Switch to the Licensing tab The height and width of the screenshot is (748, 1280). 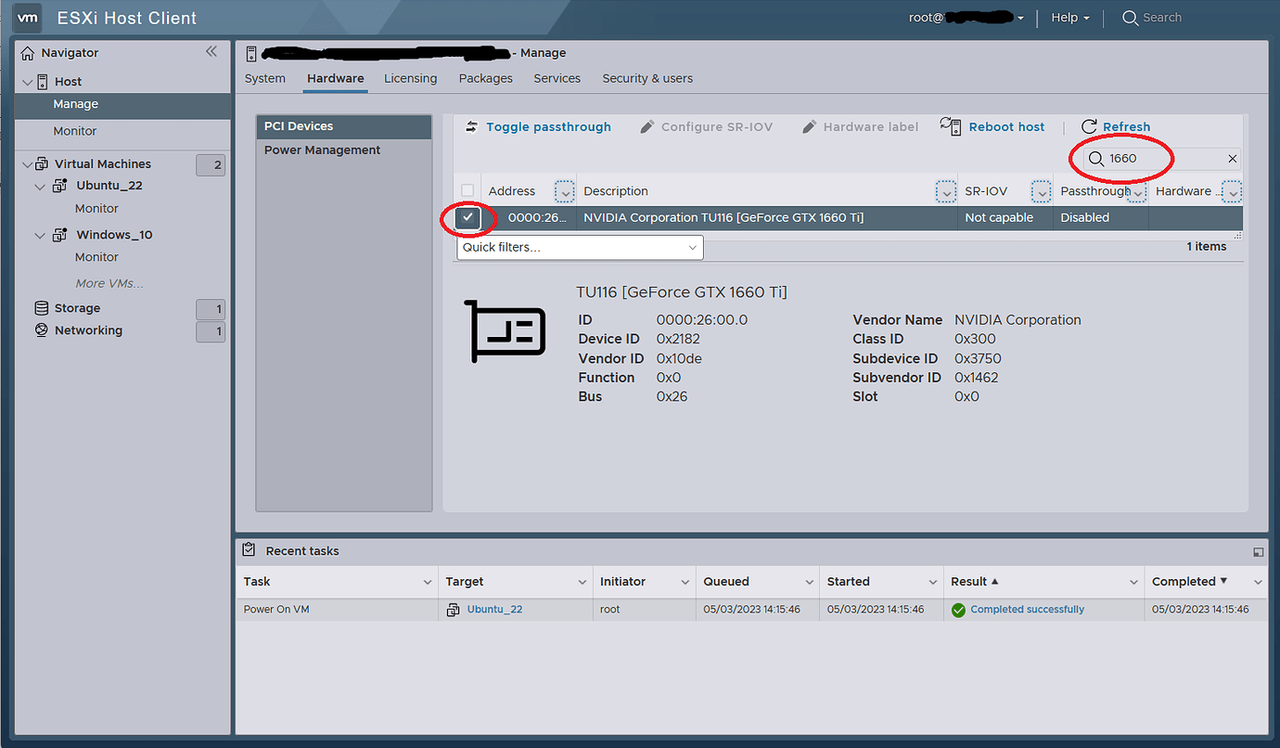click(410, 78)
